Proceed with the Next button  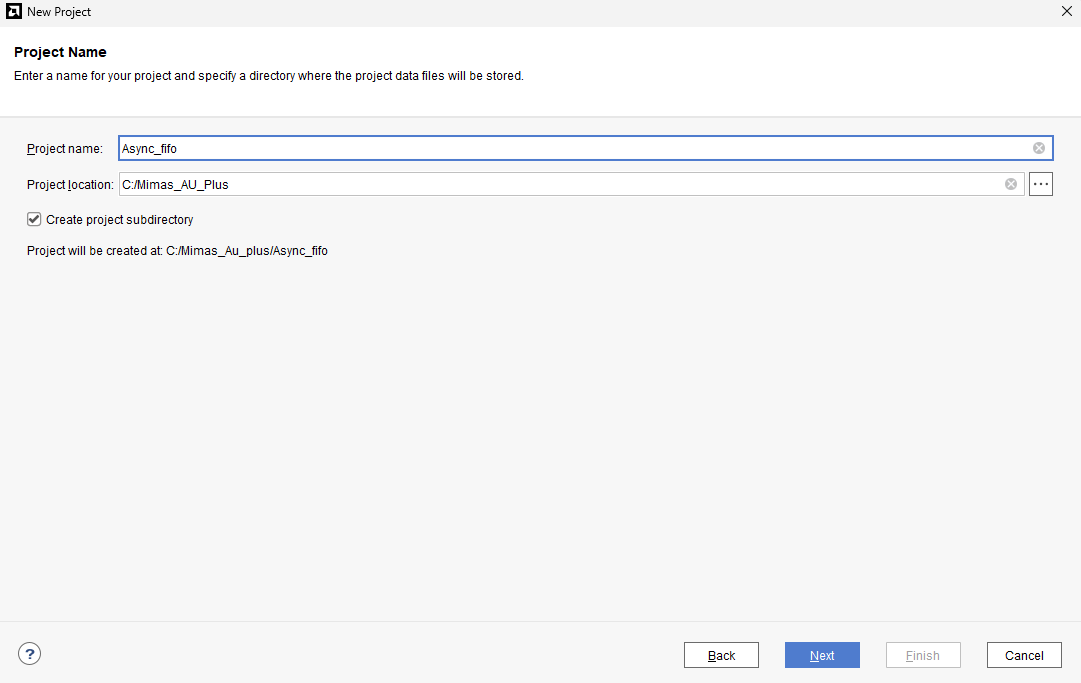tap(822, 655)
